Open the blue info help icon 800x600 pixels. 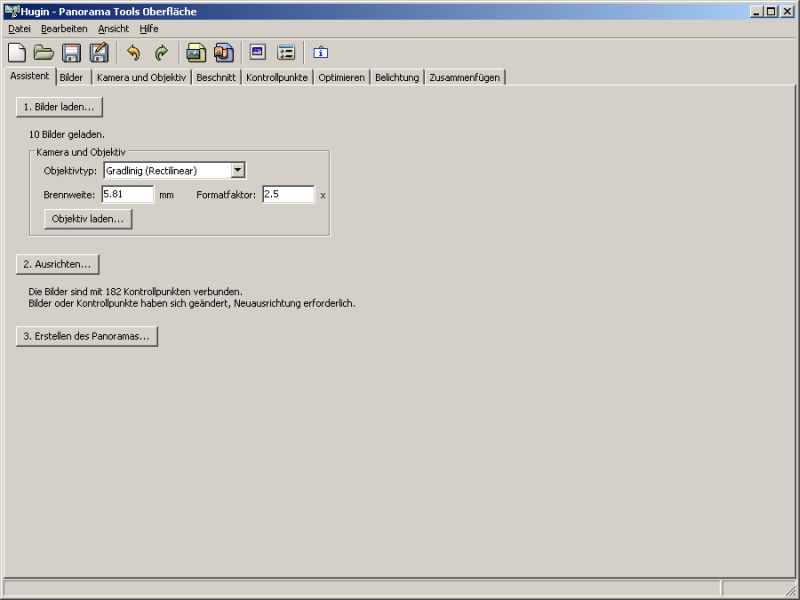point(320,53)
